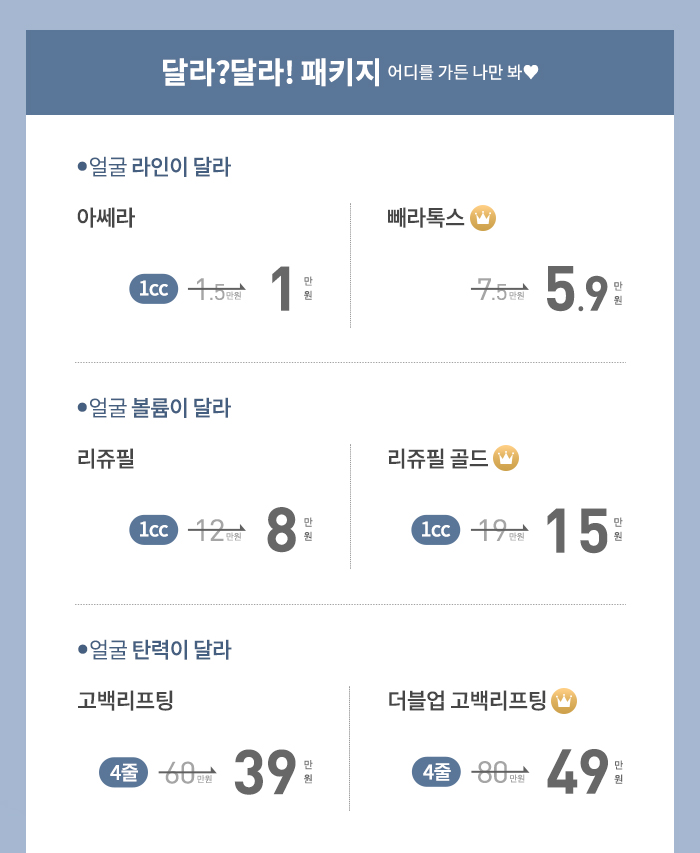Screen dimensions: 700x853
Task: Click the crown badge beside 더블업 고백리프팅
Action: (x=564, y=701)
